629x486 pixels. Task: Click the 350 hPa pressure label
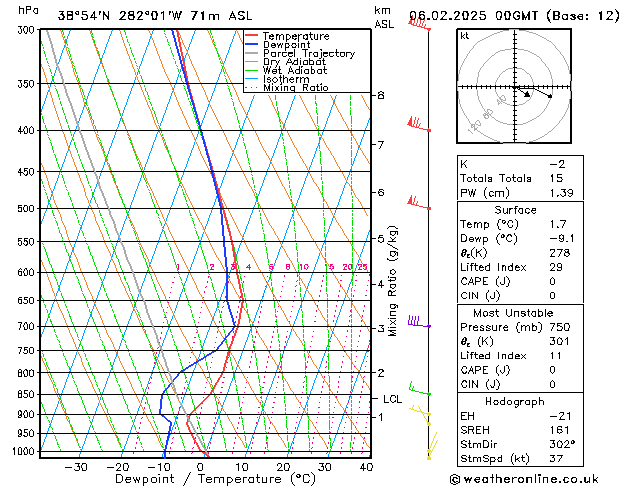[28, 84]
